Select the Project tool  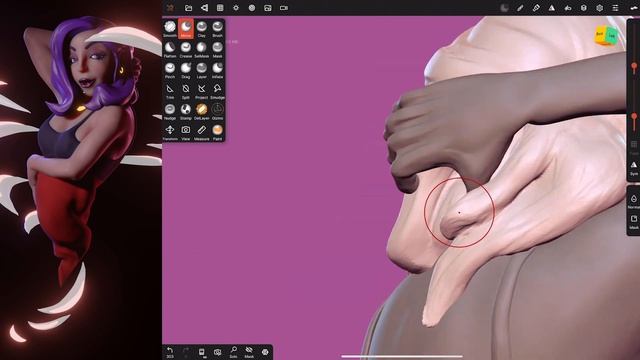(x=202, y=91)
